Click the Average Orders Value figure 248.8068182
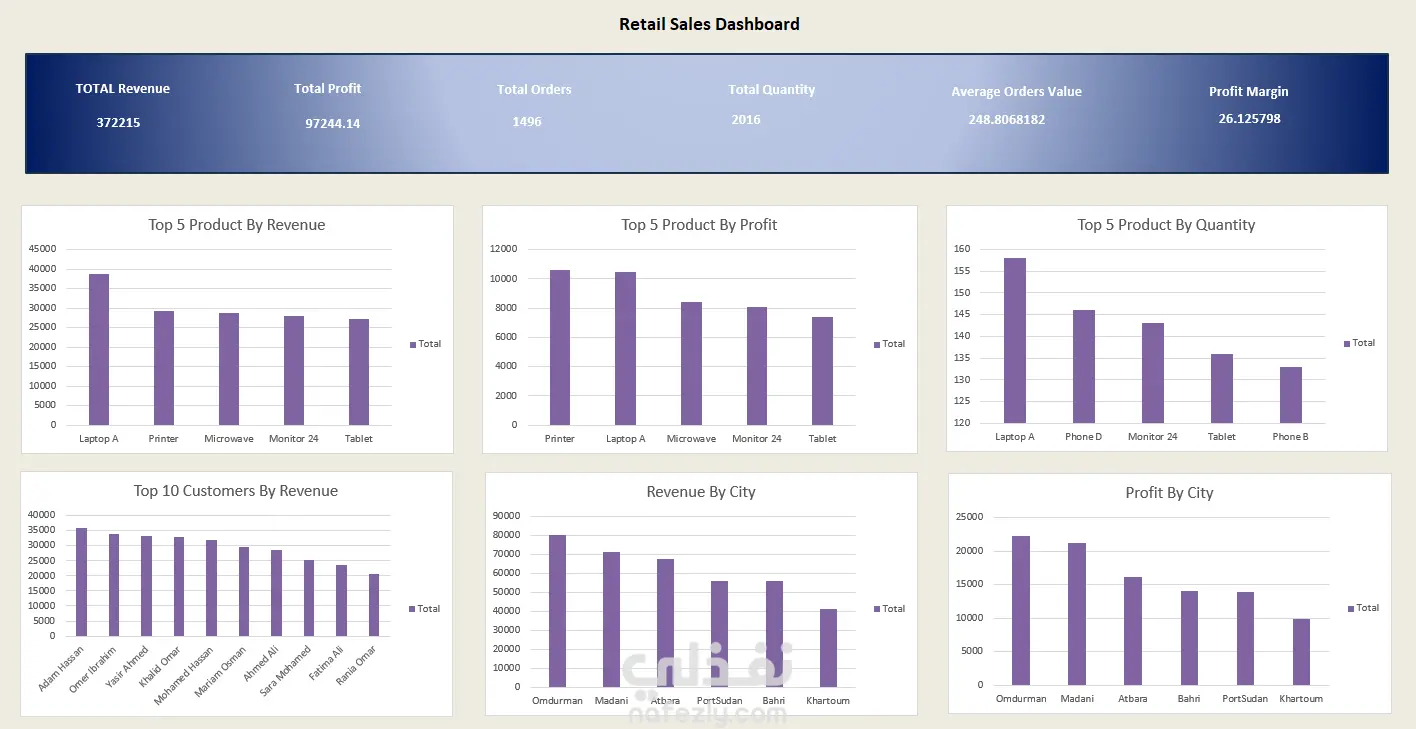1416x729 pixels. 1007,119
